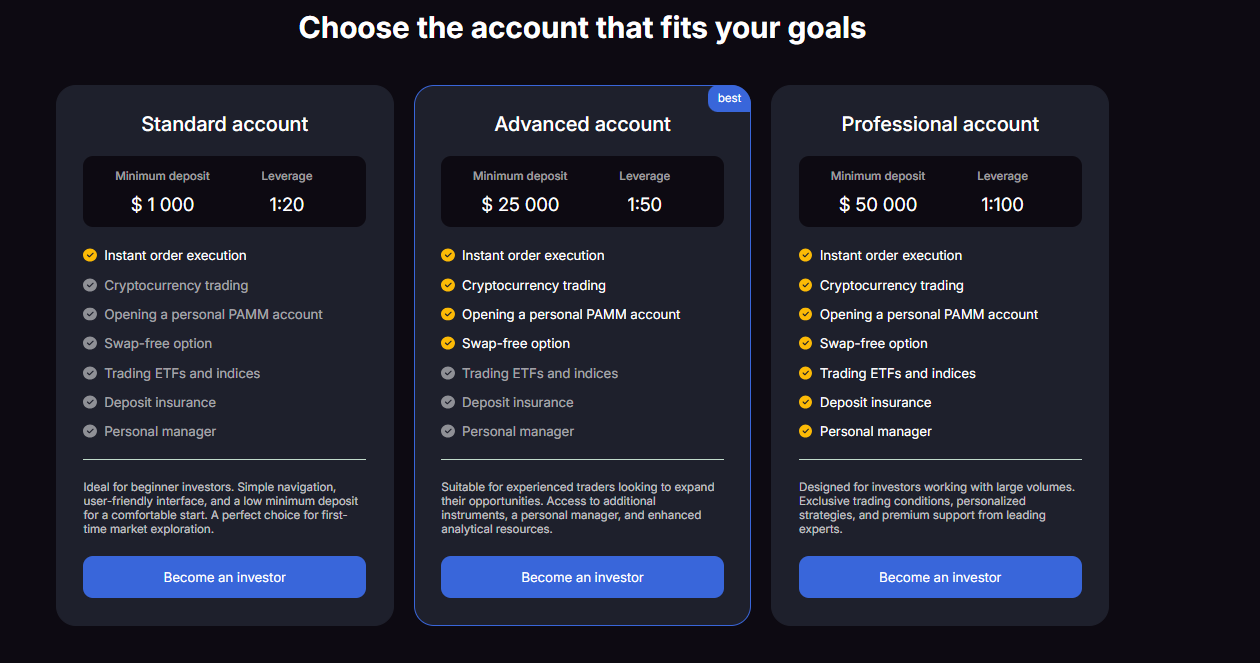Image resolution: width=1260 pixels, height=663 pixels.
Task: Select the Standard account heading
Action: click(225, 125)
